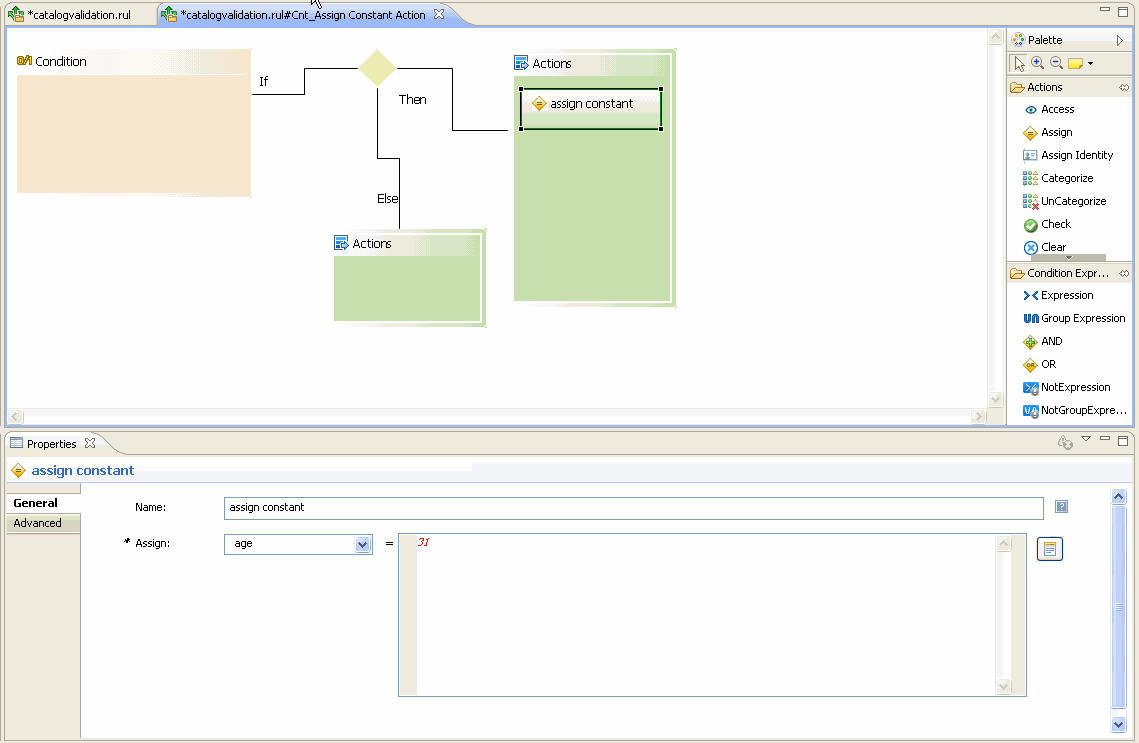Collapse the Actions palette drawer

[1045, 87]
